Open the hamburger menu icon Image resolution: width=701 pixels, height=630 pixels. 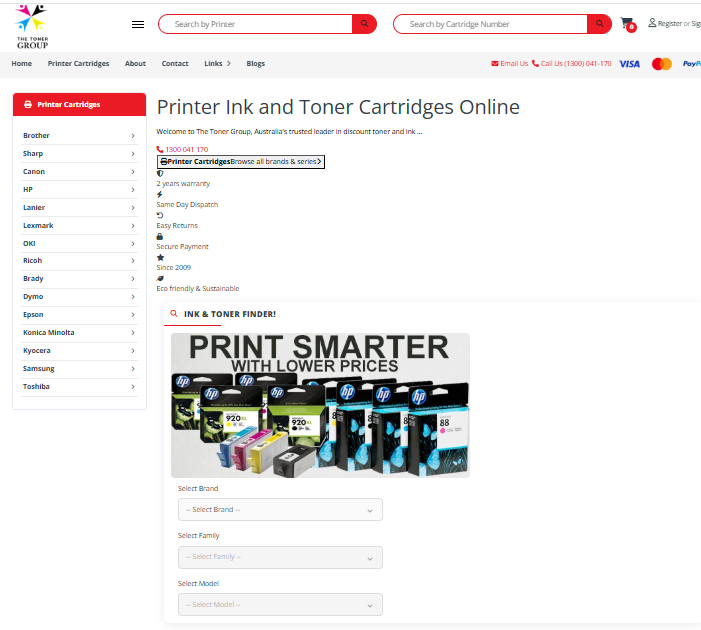[138, 25]
